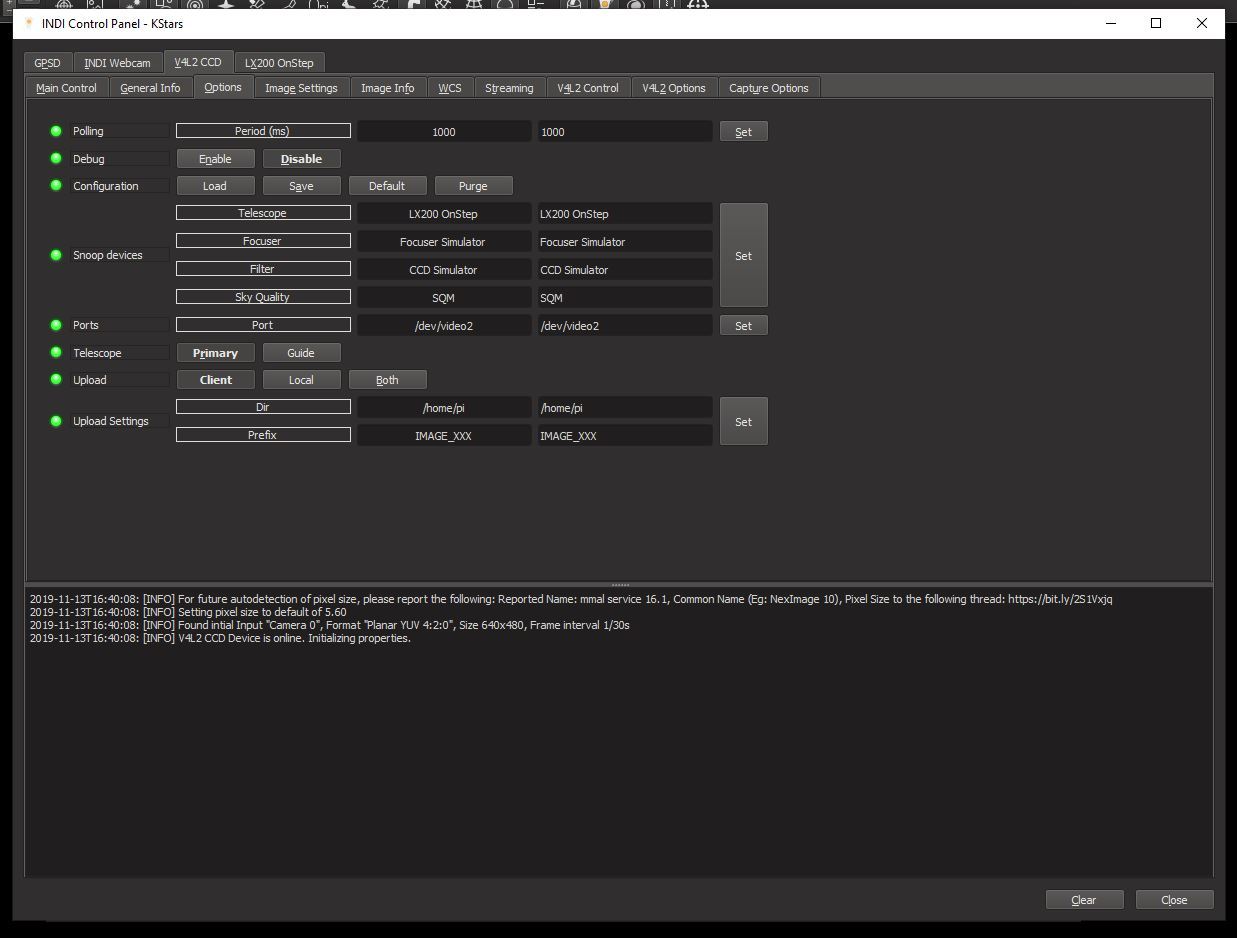Click the log line "Setting pixel size to default"
The image size is (1237, 938).
click(188, 612)
